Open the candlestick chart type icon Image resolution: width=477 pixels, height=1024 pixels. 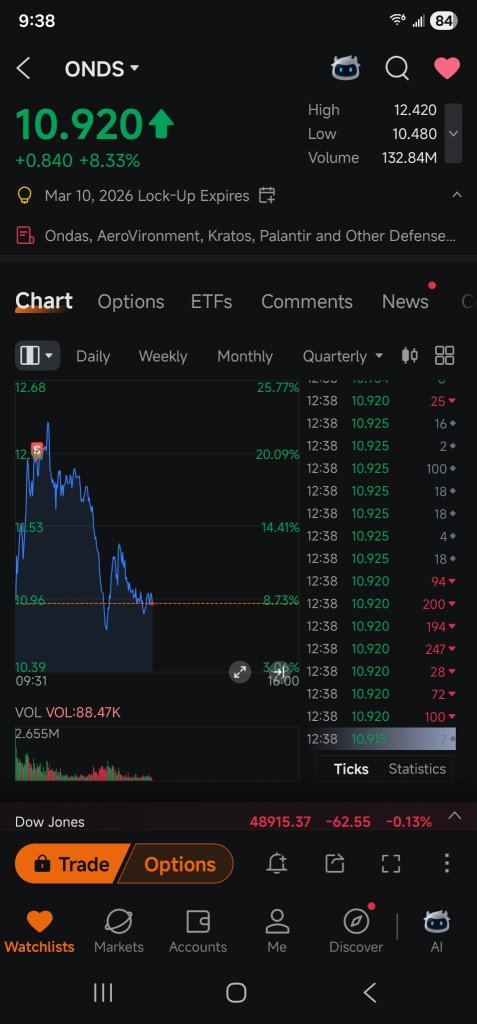tap(410, 355)
